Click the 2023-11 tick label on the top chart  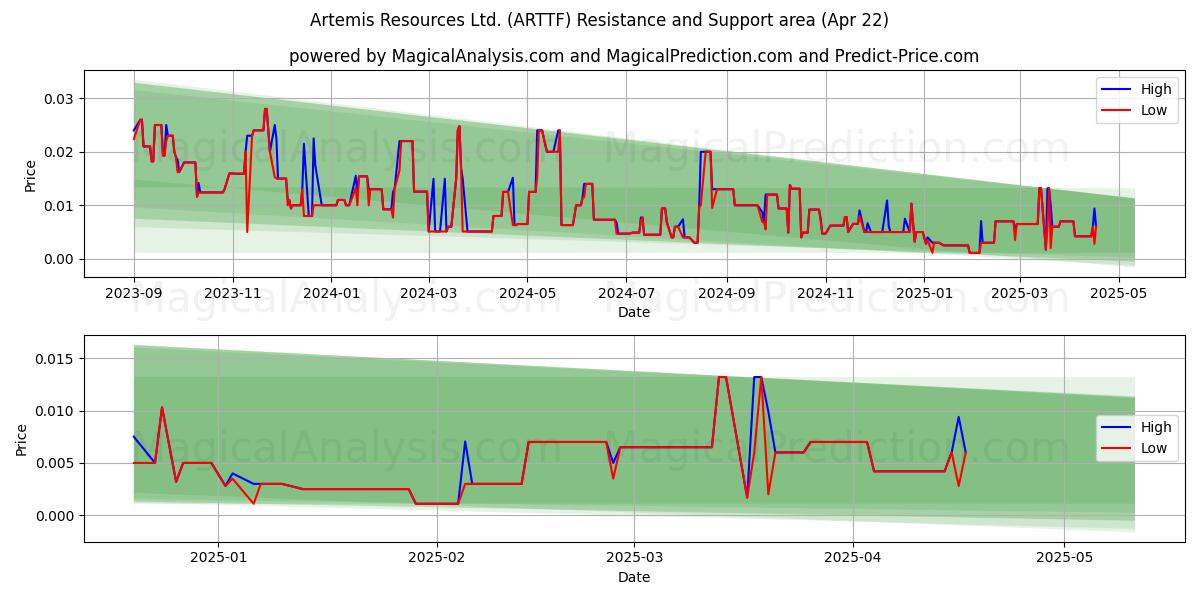pyautogui.click(x=233, y=293)
